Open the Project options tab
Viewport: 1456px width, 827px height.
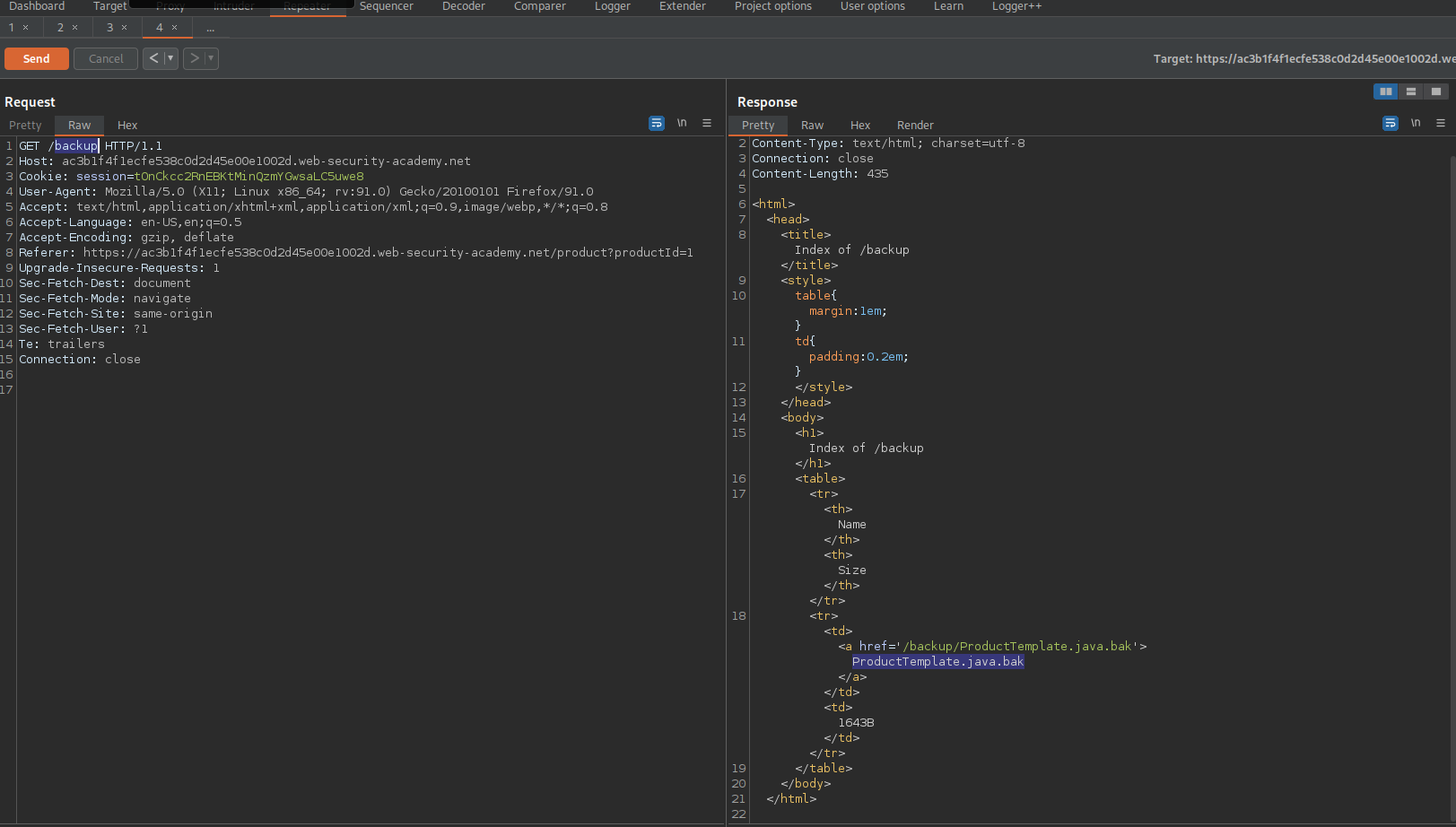click(773, 6)
